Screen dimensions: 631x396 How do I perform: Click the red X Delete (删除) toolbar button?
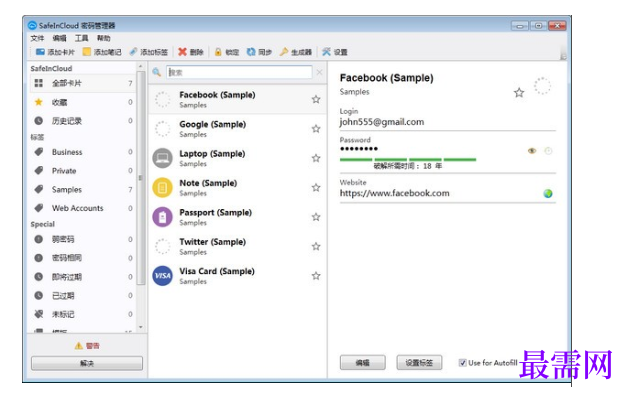click(191, 52)
